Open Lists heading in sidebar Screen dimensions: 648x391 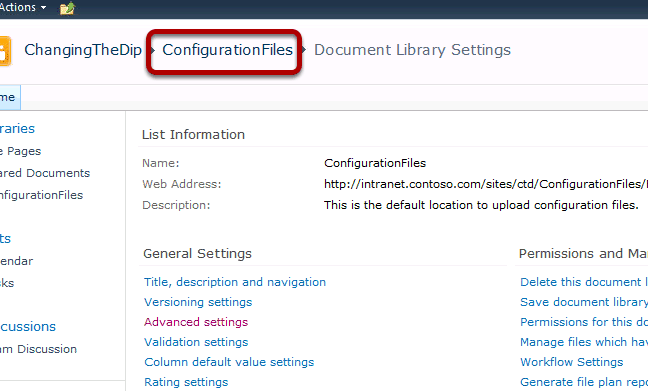[x=5, y=238]
